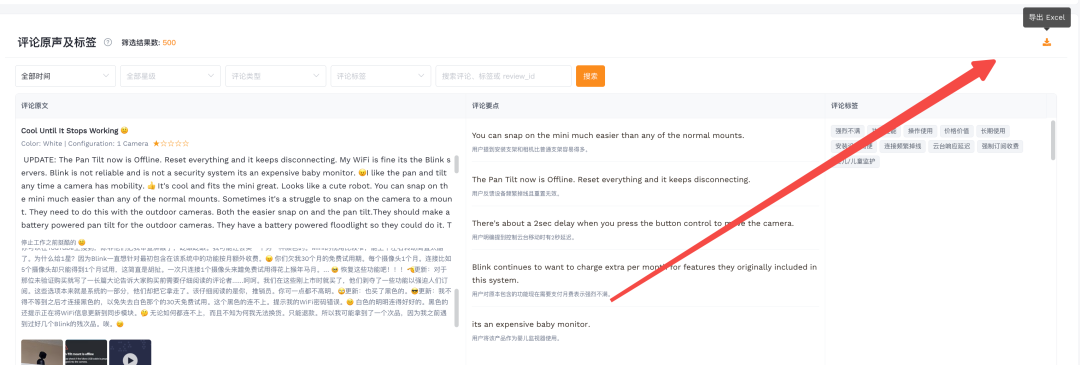Image resolution: width=1080 pixels, height=365 pixels.
Task: Click key point 'Blink continues to want to charge extra'
Action: pos(645,273)
